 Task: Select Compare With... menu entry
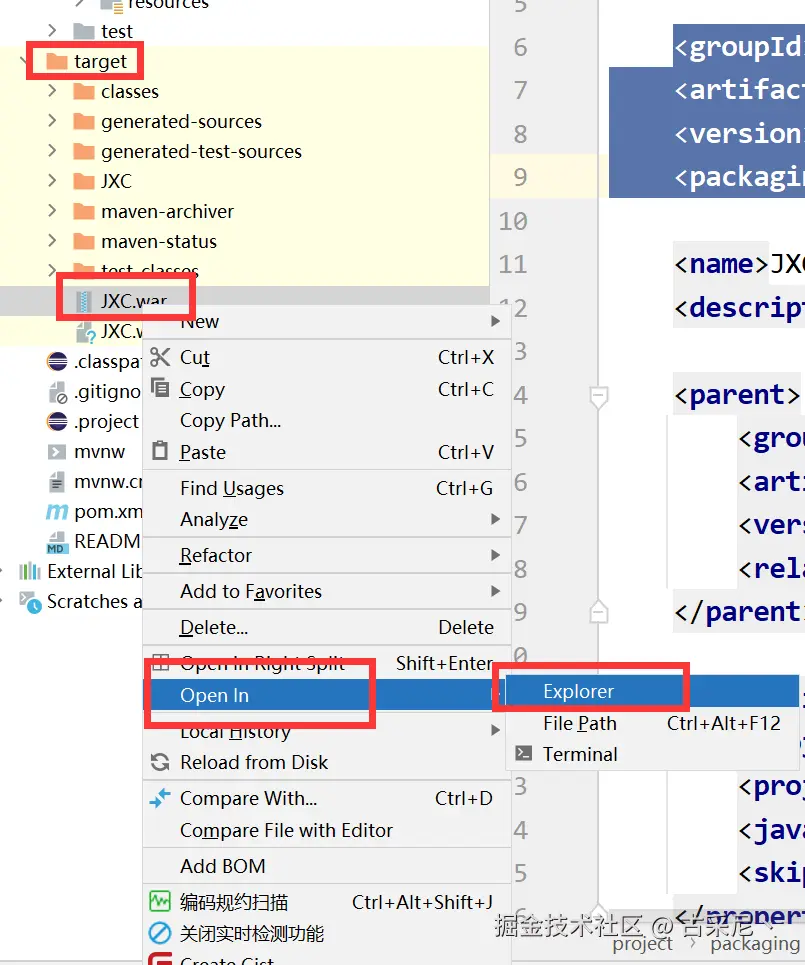(327, 798)
